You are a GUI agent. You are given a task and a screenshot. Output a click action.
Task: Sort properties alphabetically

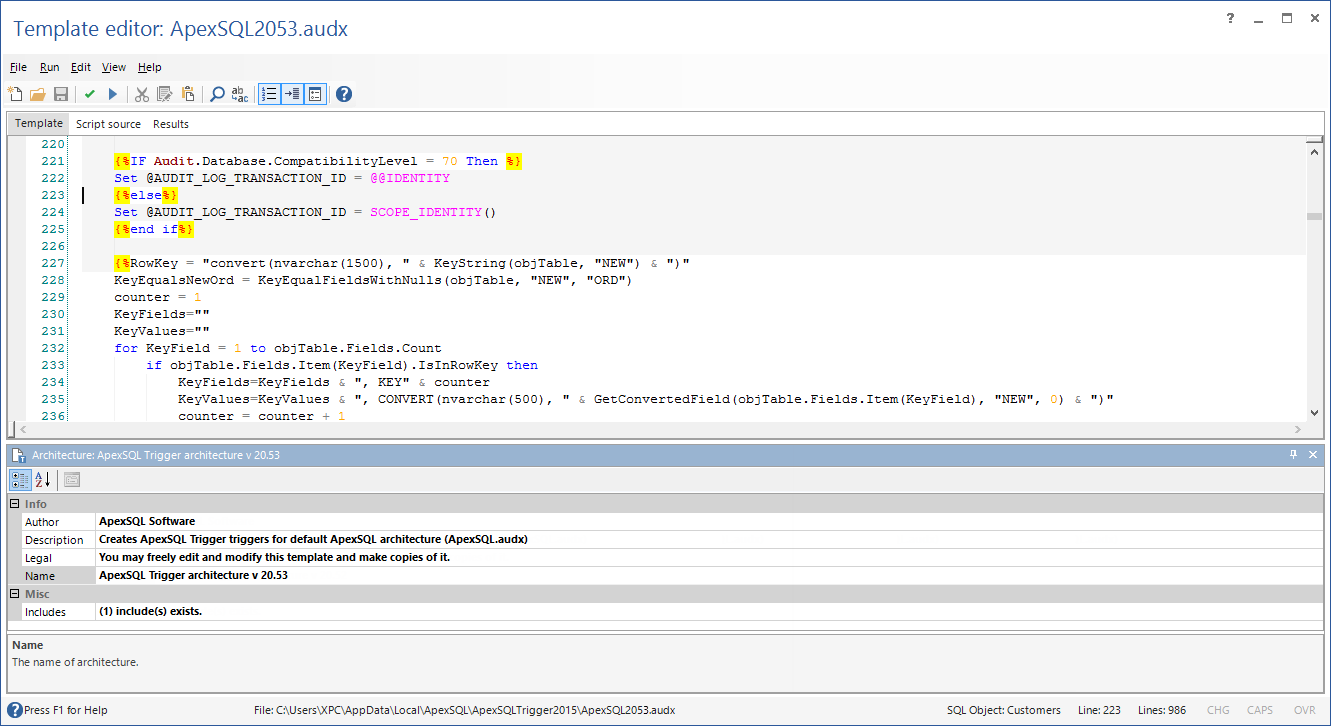[42, 479]
